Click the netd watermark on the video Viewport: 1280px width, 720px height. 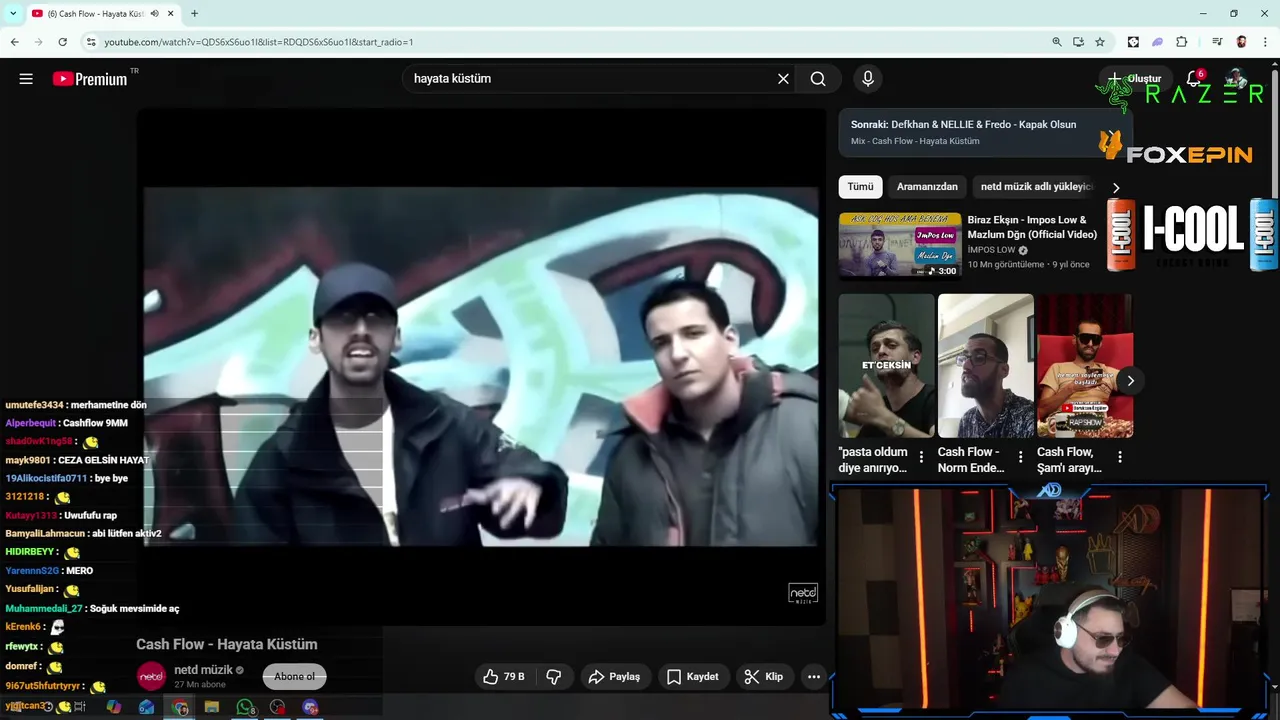coord(803,594)
